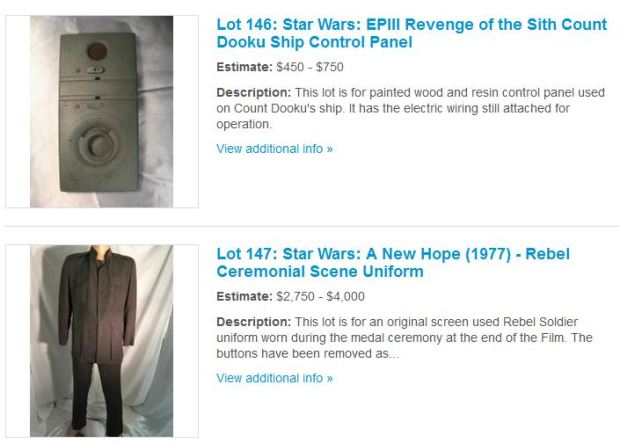620x443 pixels.
Task: Click 'View additional info' under Lot 147
Action: (x=274, y=378)
